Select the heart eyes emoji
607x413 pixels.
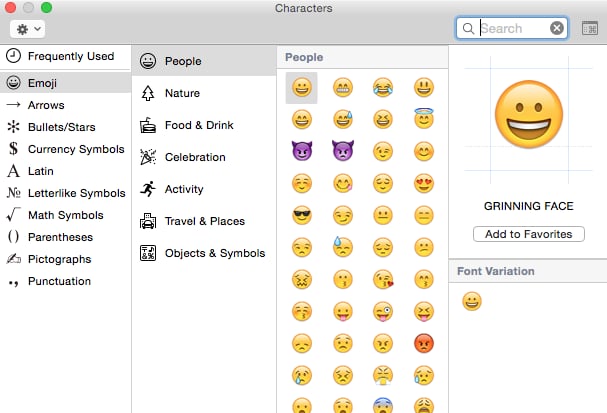click(424, 183)
